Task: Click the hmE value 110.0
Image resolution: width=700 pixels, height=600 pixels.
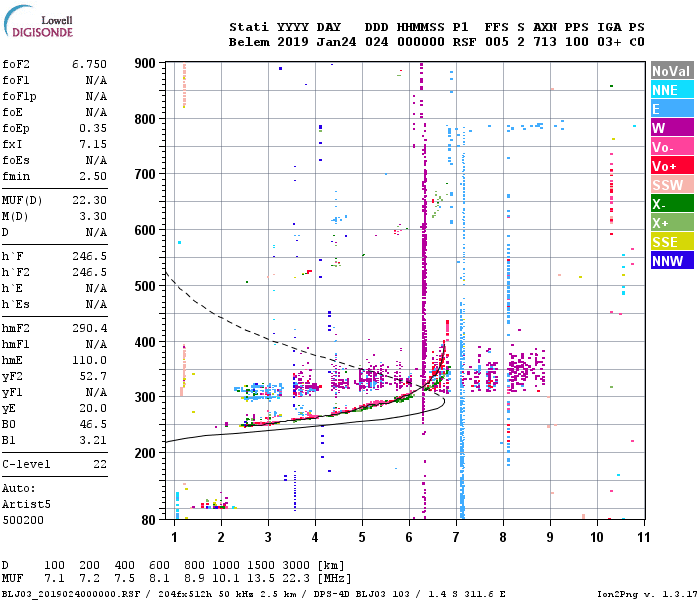Action: (x=90, y=360)
